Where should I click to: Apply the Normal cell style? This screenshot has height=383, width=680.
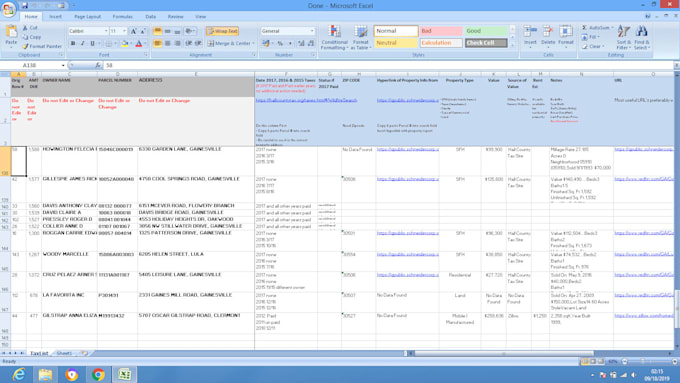396,31
